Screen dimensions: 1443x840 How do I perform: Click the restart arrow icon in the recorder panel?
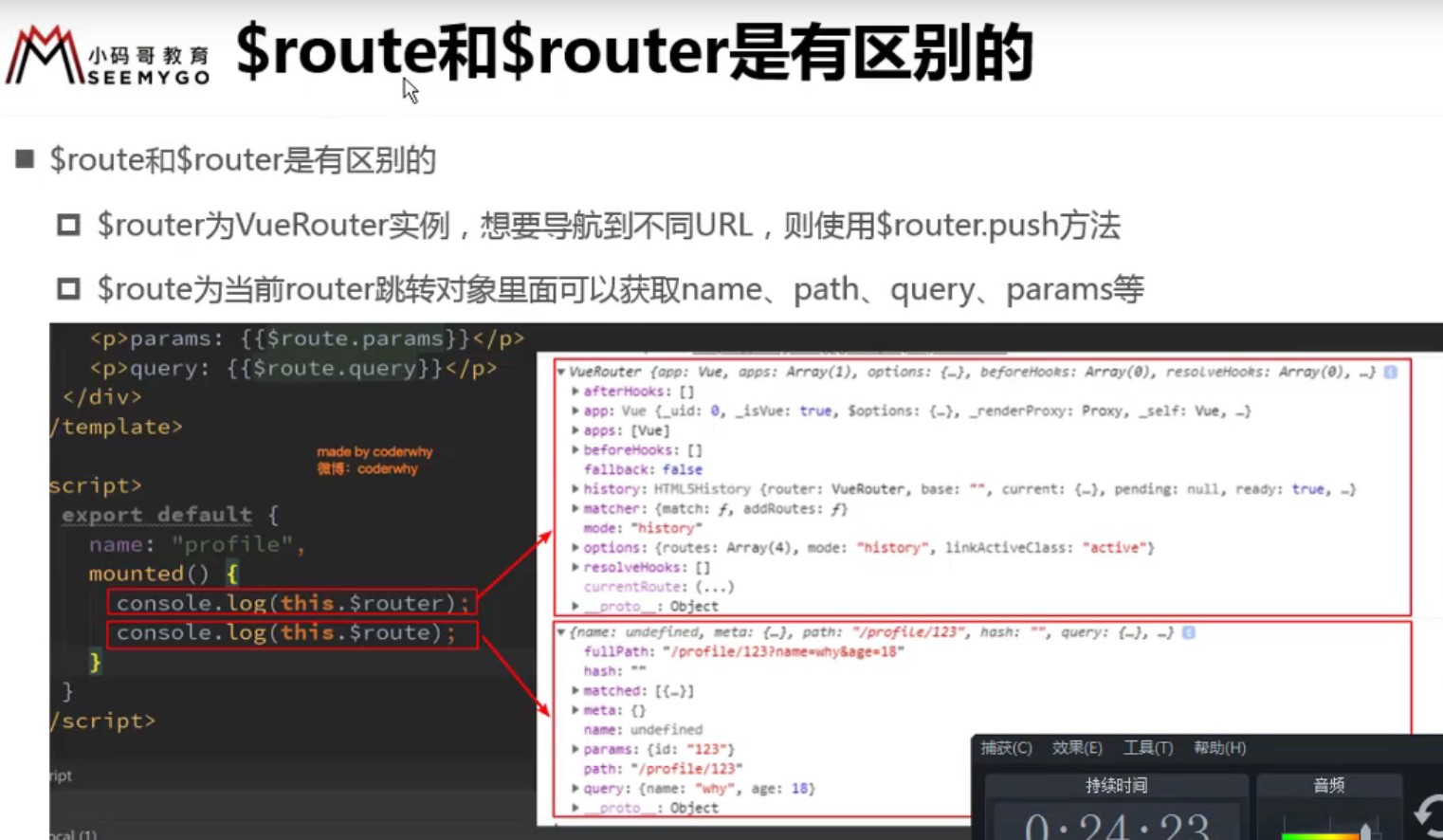click(1429, 815)
